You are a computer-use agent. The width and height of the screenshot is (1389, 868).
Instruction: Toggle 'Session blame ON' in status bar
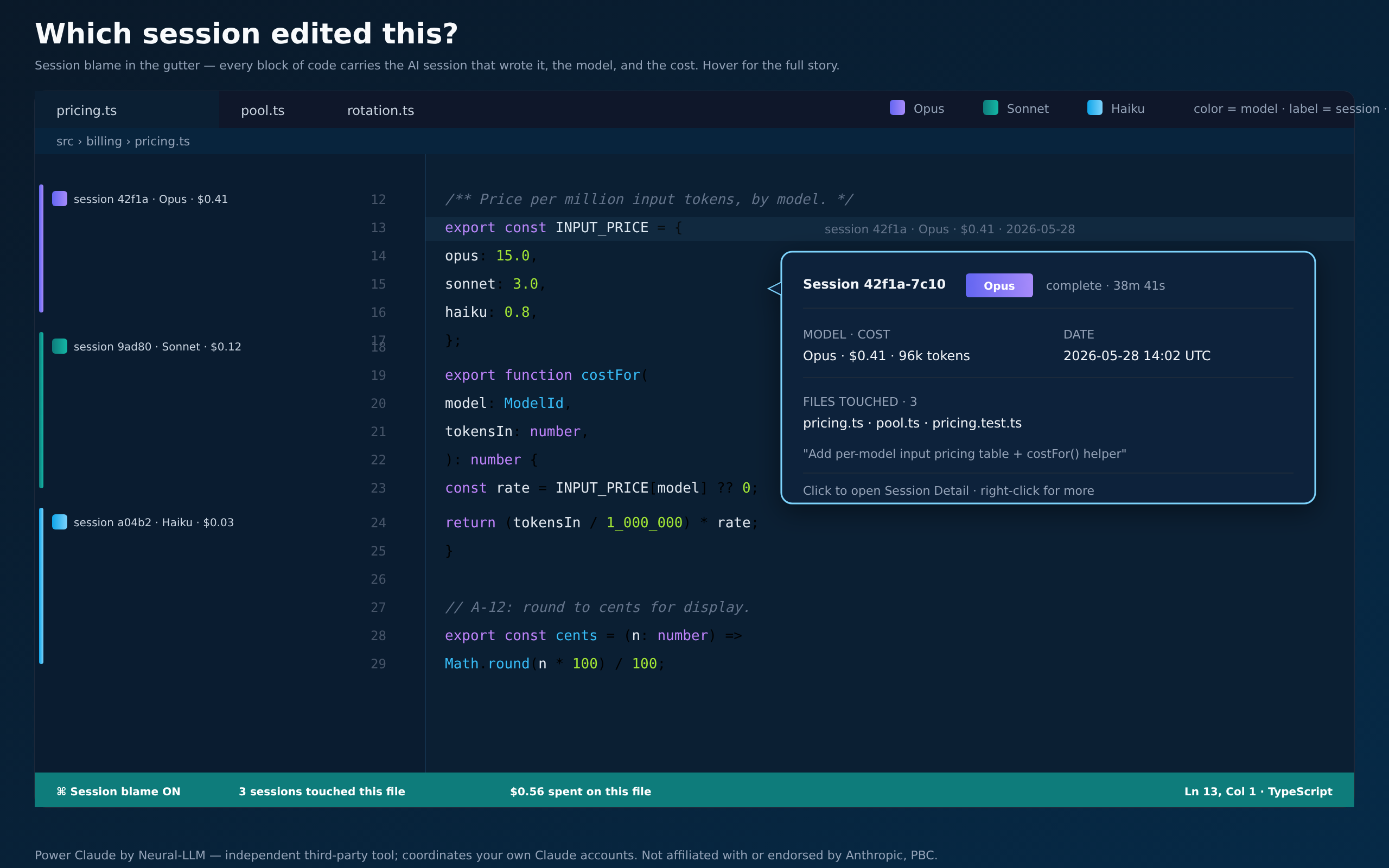click(118, 792)
